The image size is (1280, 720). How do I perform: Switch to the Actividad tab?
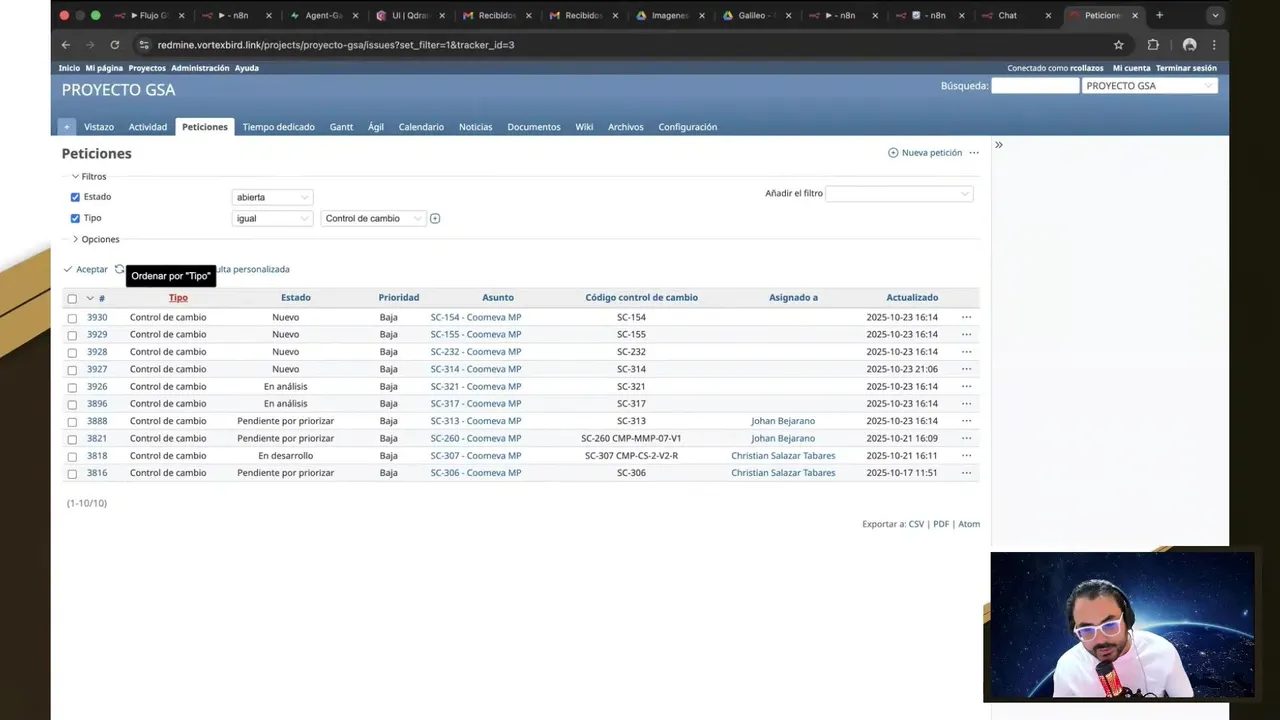click(x=148, y=127)
